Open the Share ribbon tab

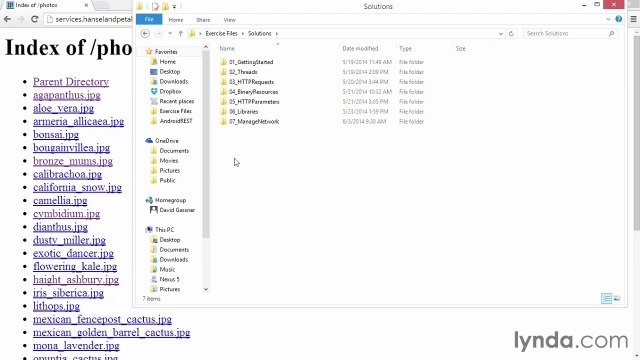(203, 20)
